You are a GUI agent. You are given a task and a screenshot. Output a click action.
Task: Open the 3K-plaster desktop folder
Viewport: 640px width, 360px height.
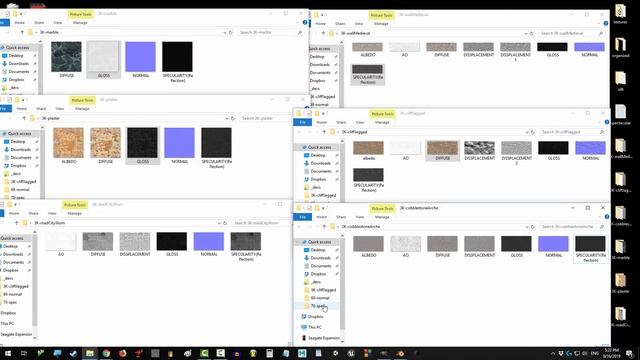tap(620, 283)
